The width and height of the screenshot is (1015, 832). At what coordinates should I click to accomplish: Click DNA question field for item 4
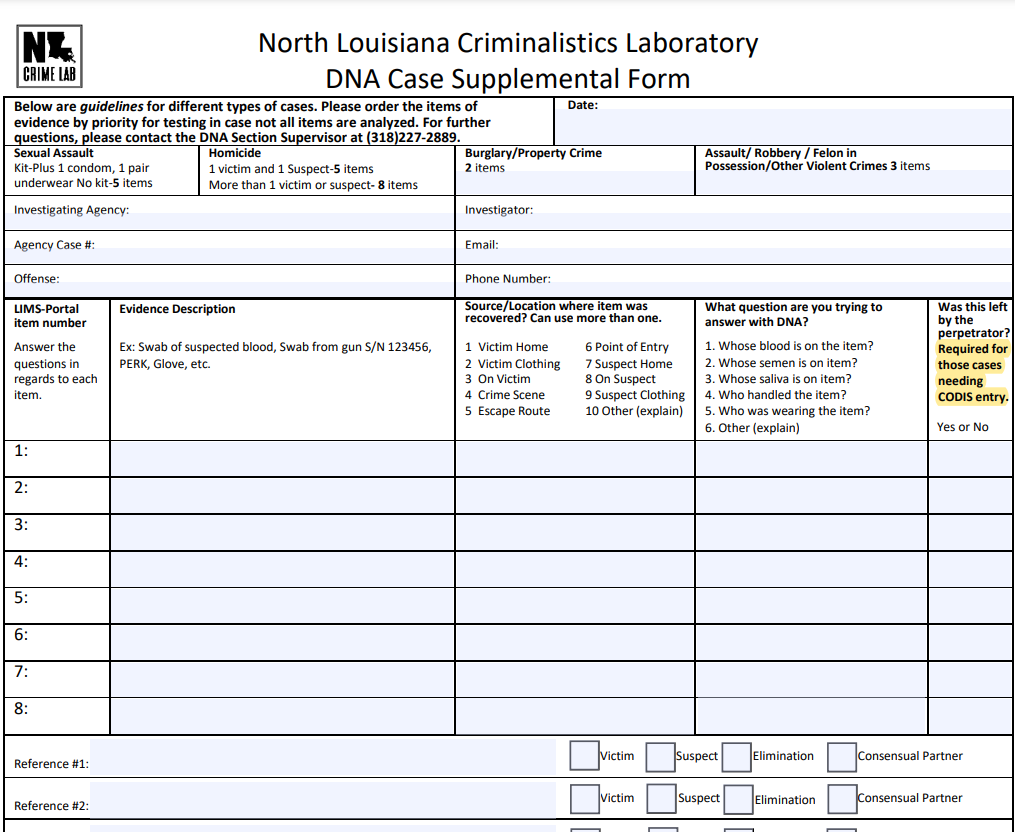(812, 569)
